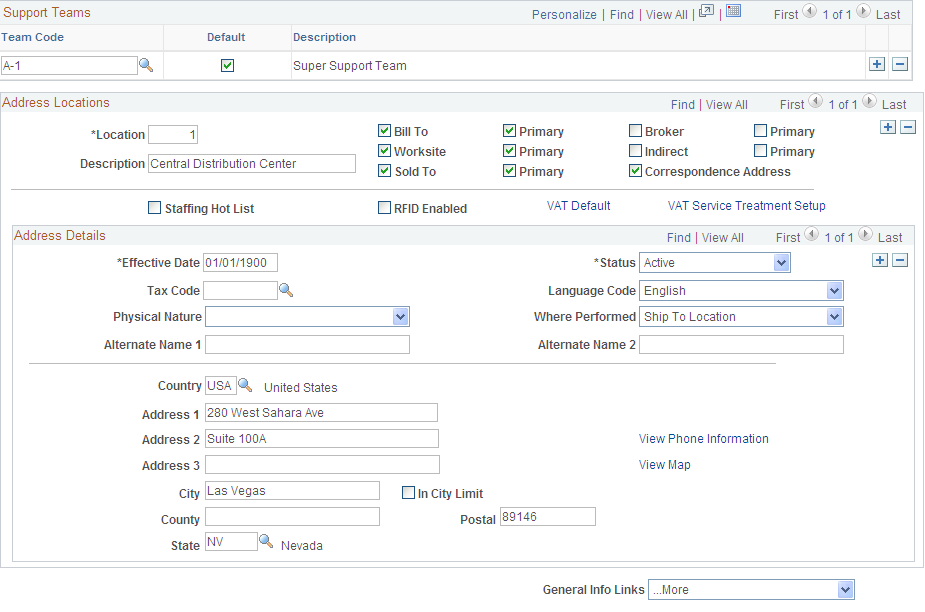
Task: Enable Primary checkbox next to Indirect
Action: [760, 150]
